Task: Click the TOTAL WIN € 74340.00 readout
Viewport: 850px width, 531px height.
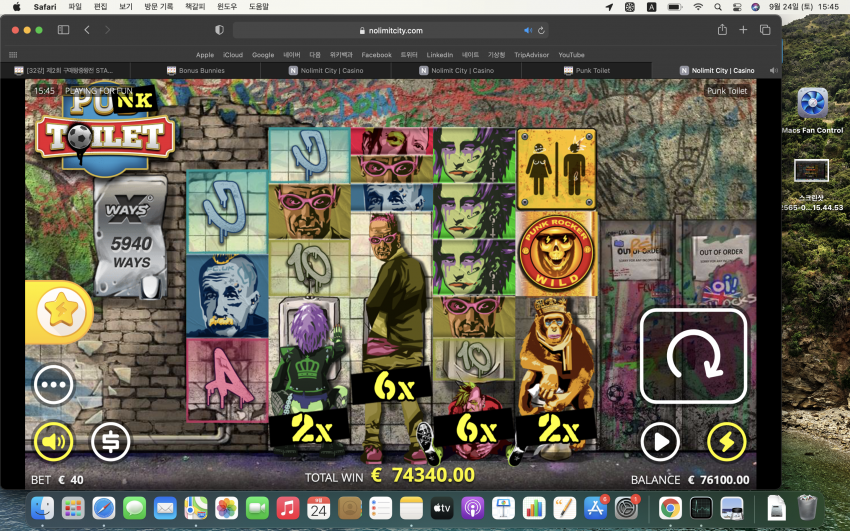Action: tap(389, 476)
